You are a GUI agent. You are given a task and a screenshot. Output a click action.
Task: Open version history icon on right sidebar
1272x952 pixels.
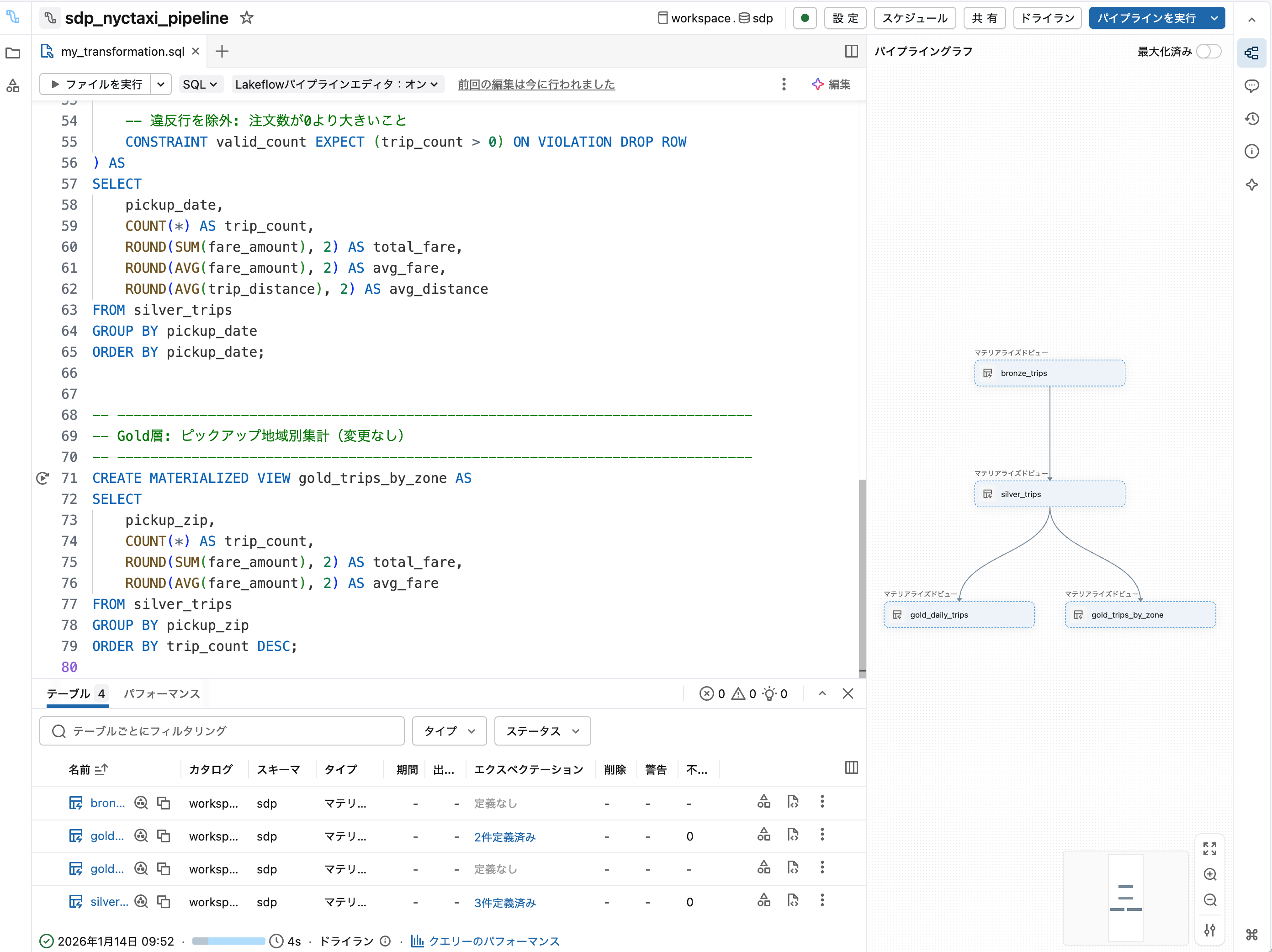coord(1252,118)
